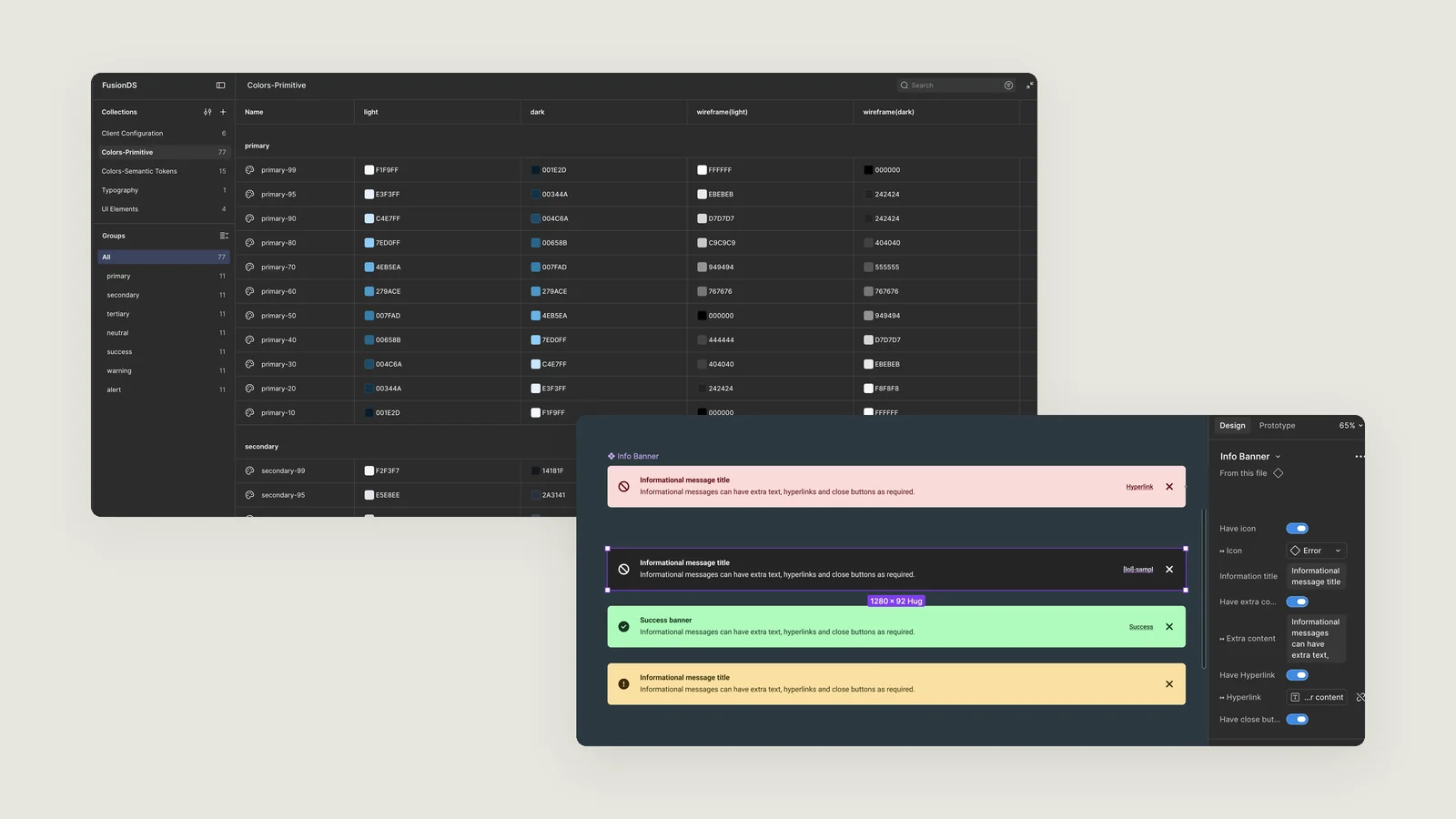Click the warning icon on the yellow banner
The width and height of the screenshot is (1456, 819).
pos(623,684)
